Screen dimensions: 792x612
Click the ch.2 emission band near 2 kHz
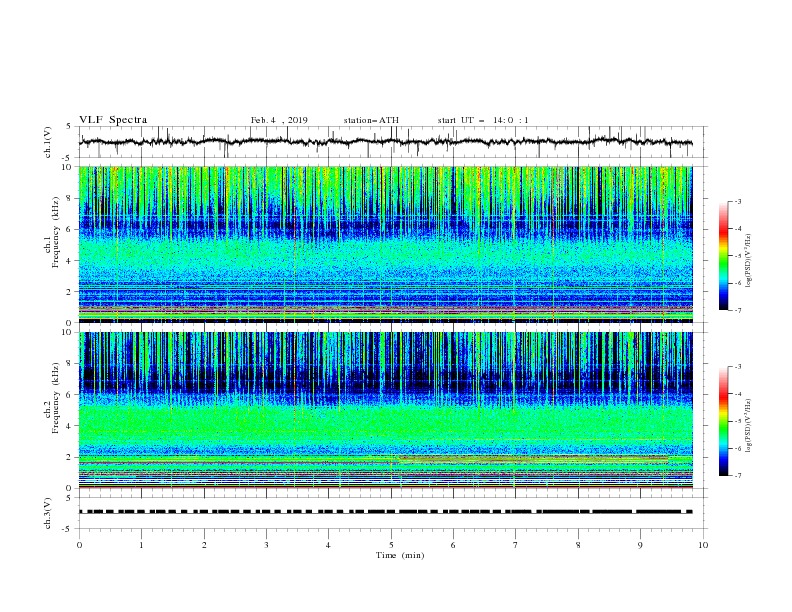point(533,459)
